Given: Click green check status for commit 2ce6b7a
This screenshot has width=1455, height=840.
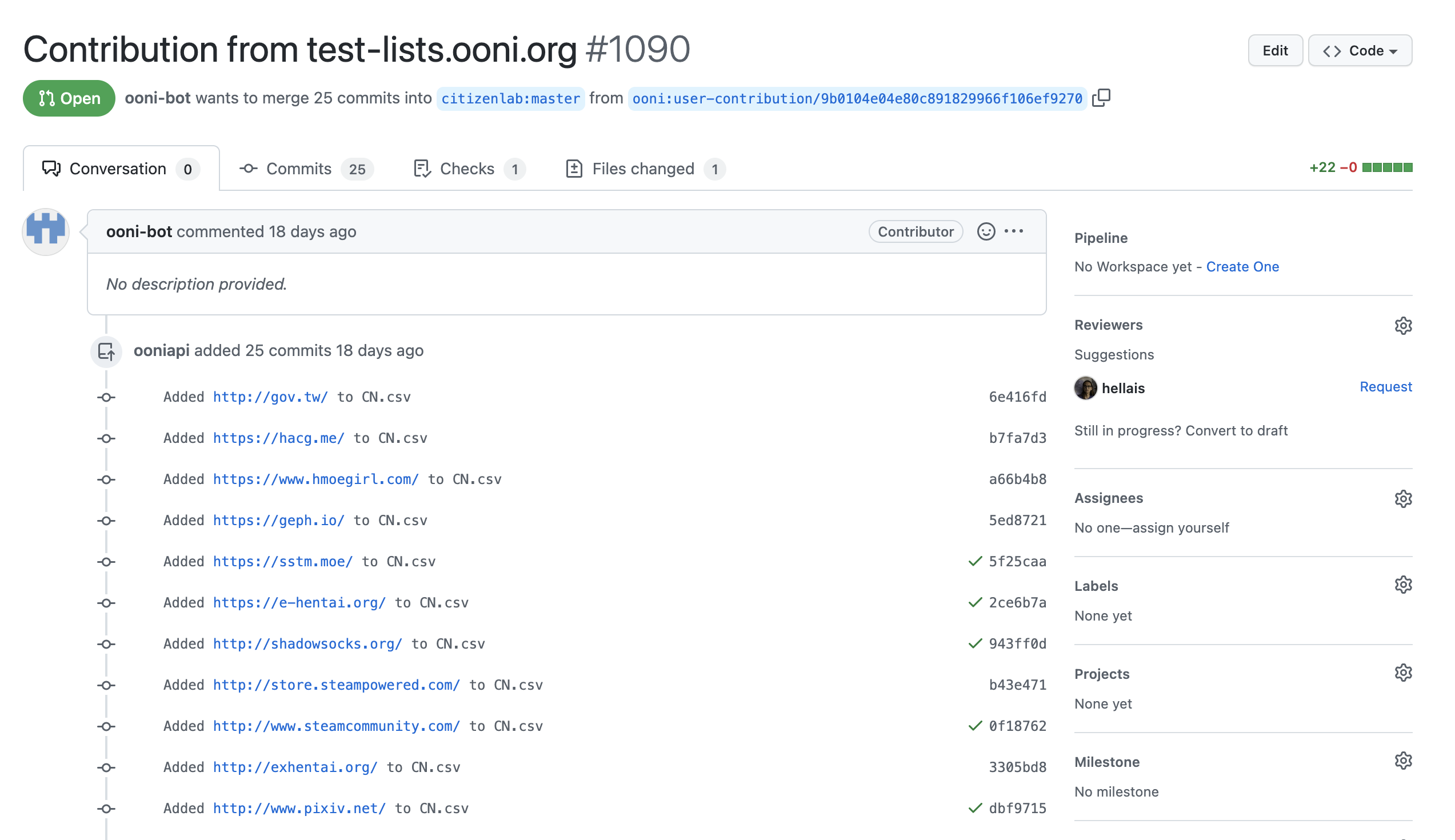Looking at the screenshot, I should (x=974, y=602).
